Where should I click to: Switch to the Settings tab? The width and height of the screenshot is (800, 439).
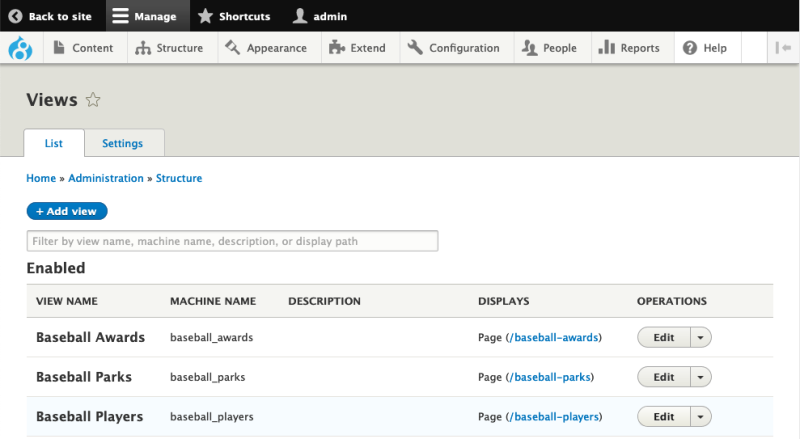[x=122, y=143]
